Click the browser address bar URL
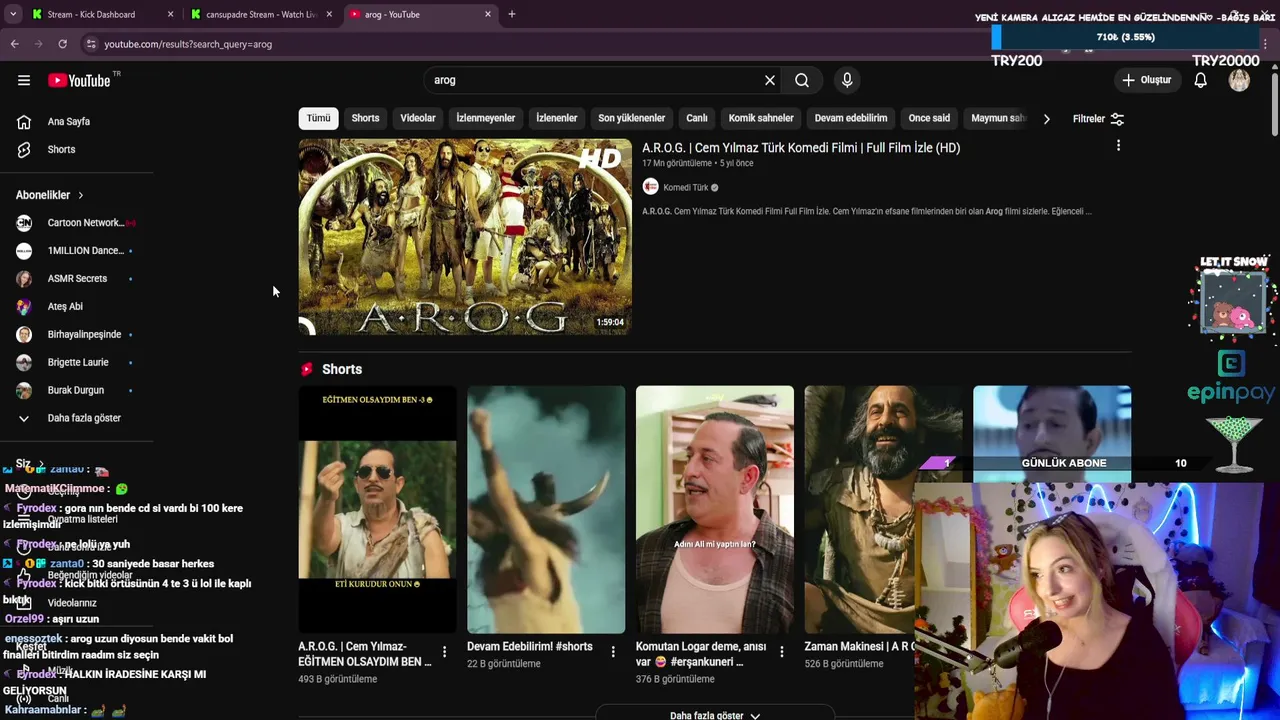This screenshot has width=1280, height=720. coord(188,44)
